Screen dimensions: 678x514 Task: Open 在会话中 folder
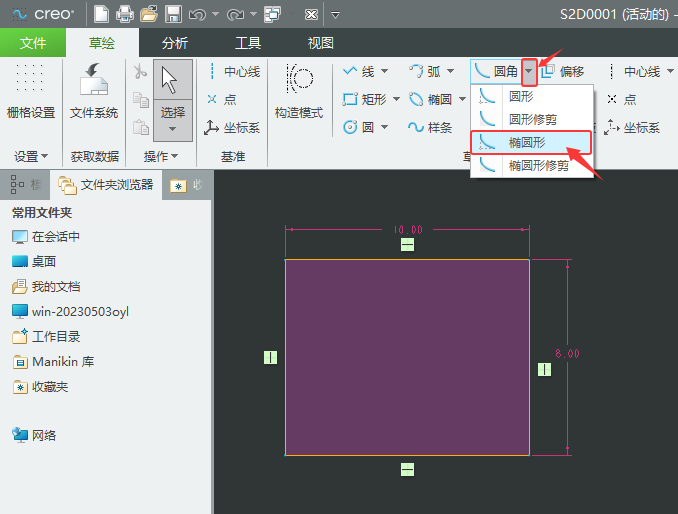coord(46,236)
